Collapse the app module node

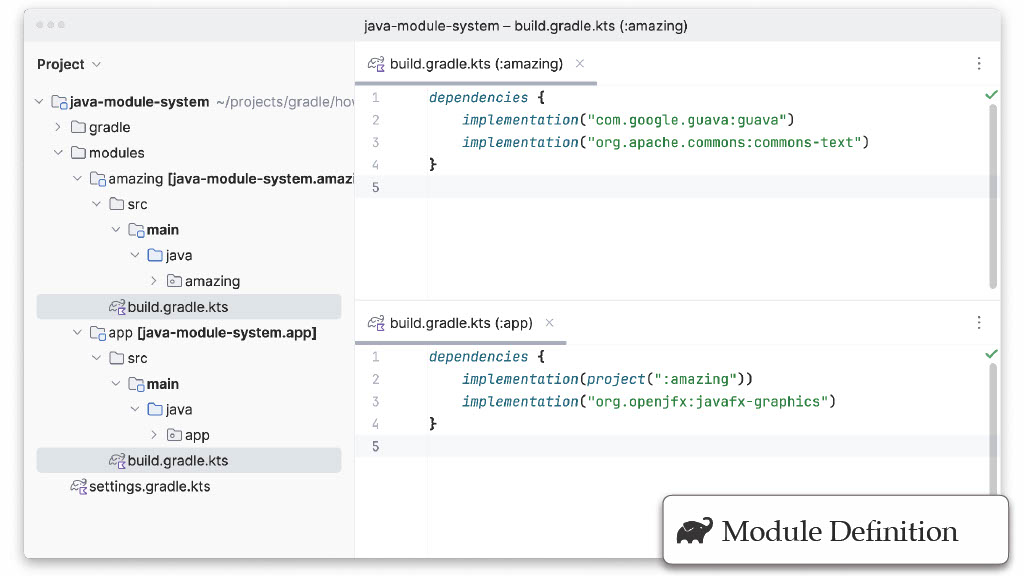tap(77, 332)
